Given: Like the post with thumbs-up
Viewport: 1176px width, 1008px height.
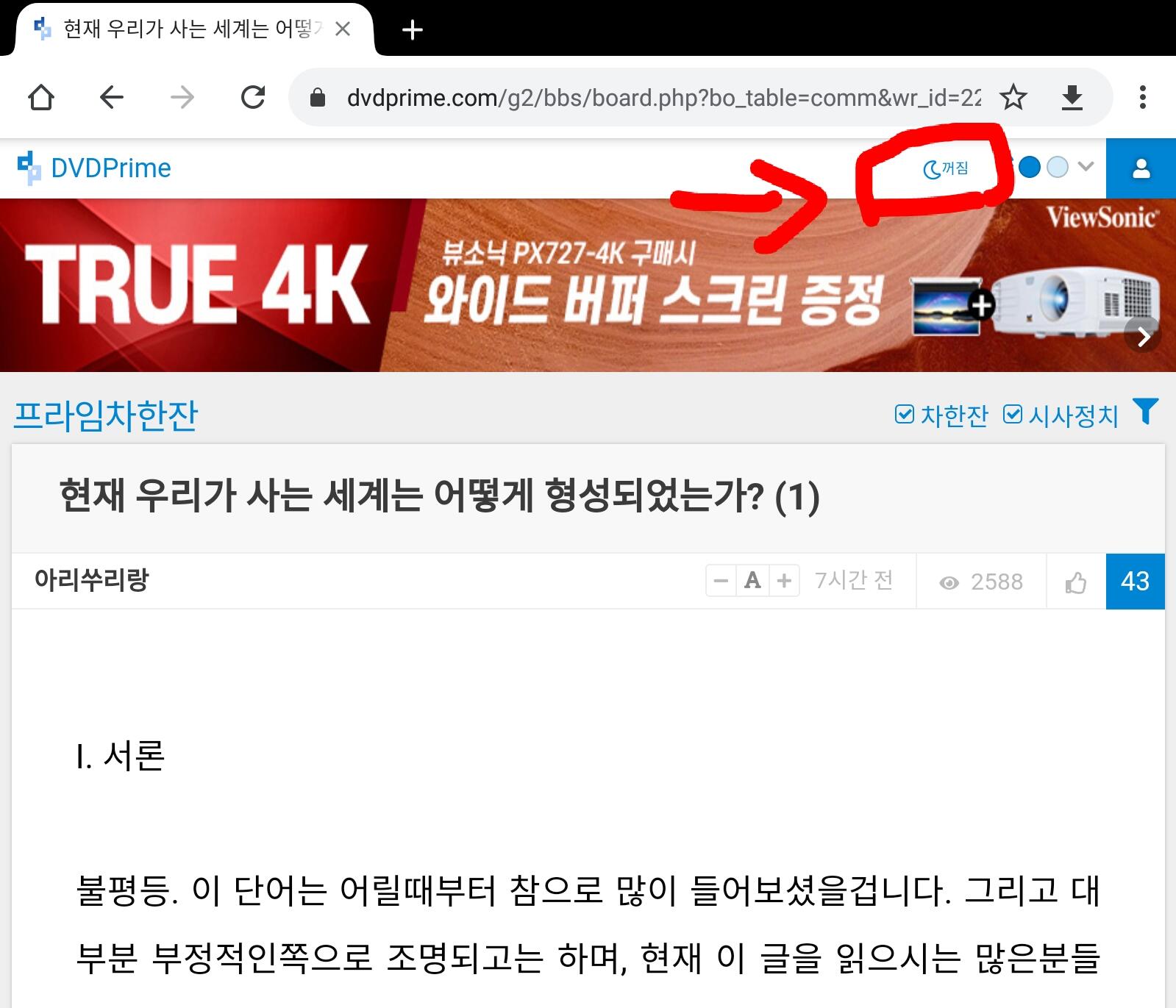Looking at the screenshot, I should point(1076,583).
